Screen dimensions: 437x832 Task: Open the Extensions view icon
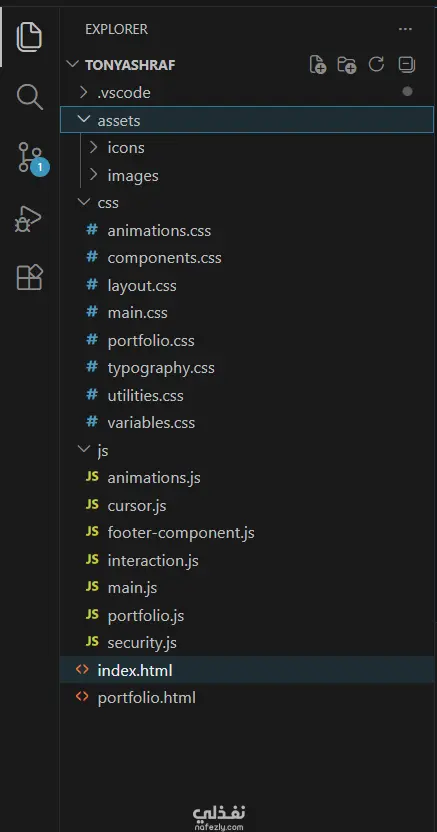(29, 277)
